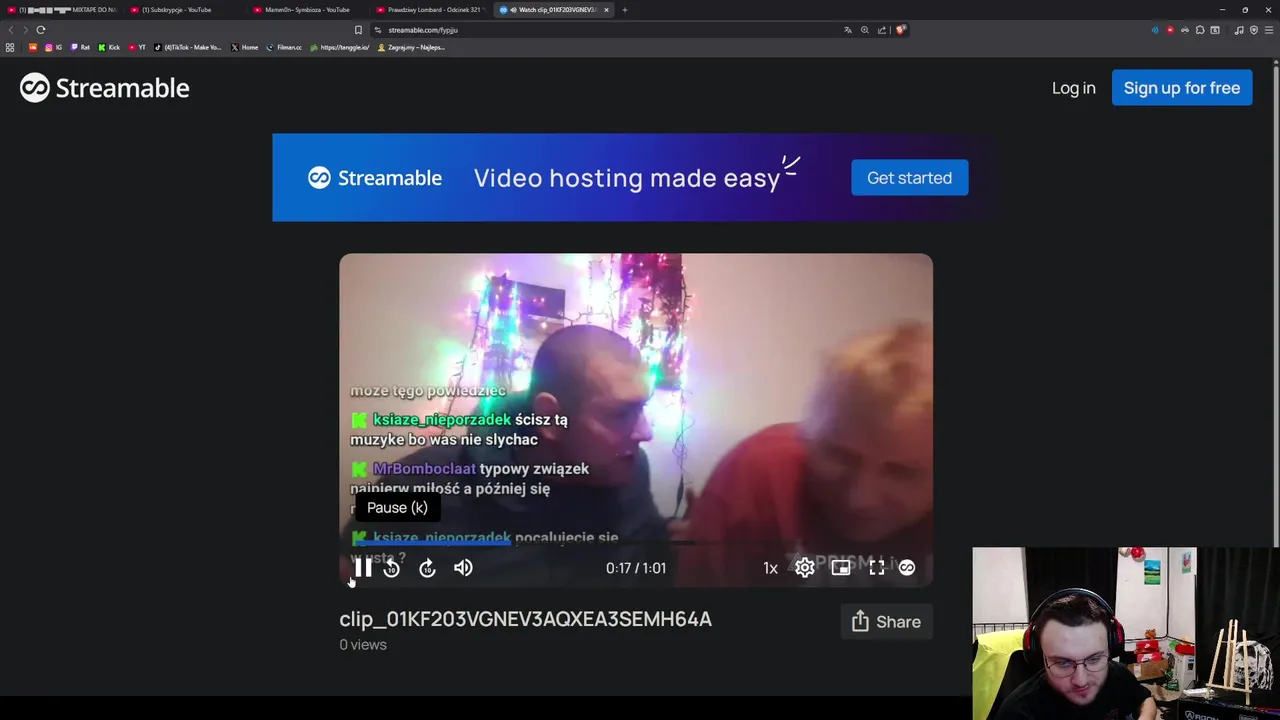The width and height of the screenshot is (1280, 720).
Task: Switch to the Prawdziwy Lombard tab
Action: pos(430,10)
